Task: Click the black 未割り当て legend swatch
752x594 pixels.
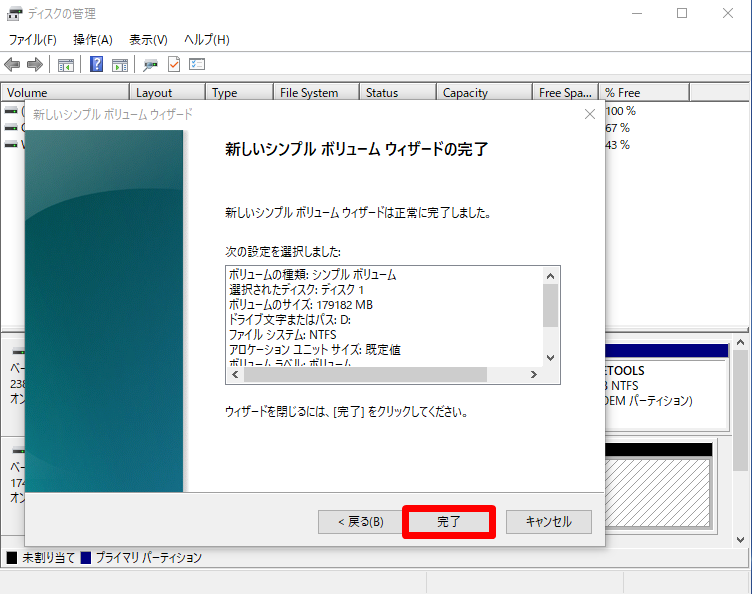Action: (x=12, y=558)
